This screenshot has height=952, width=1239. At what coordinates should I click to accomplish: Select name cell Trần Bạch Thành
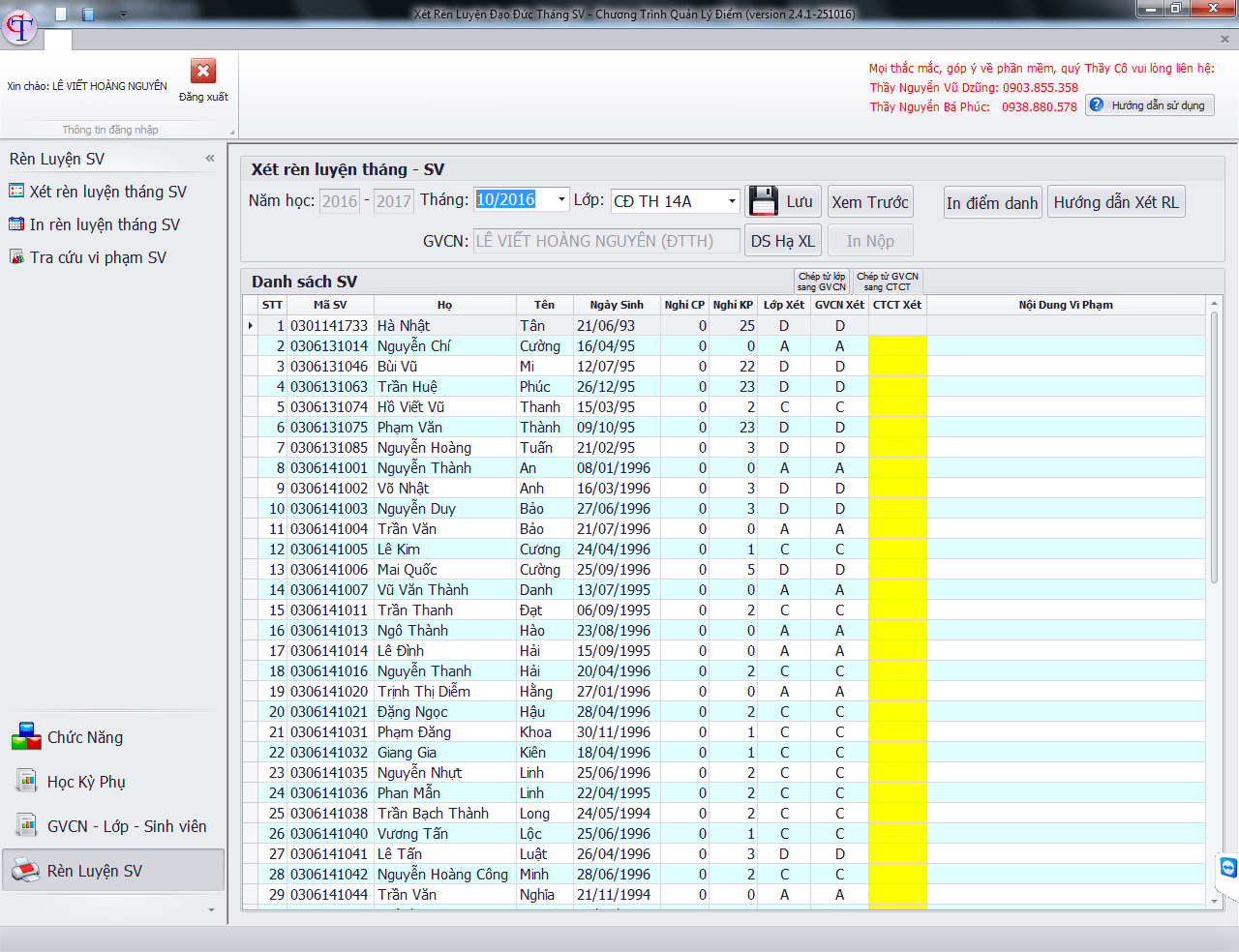coord(445,814)
